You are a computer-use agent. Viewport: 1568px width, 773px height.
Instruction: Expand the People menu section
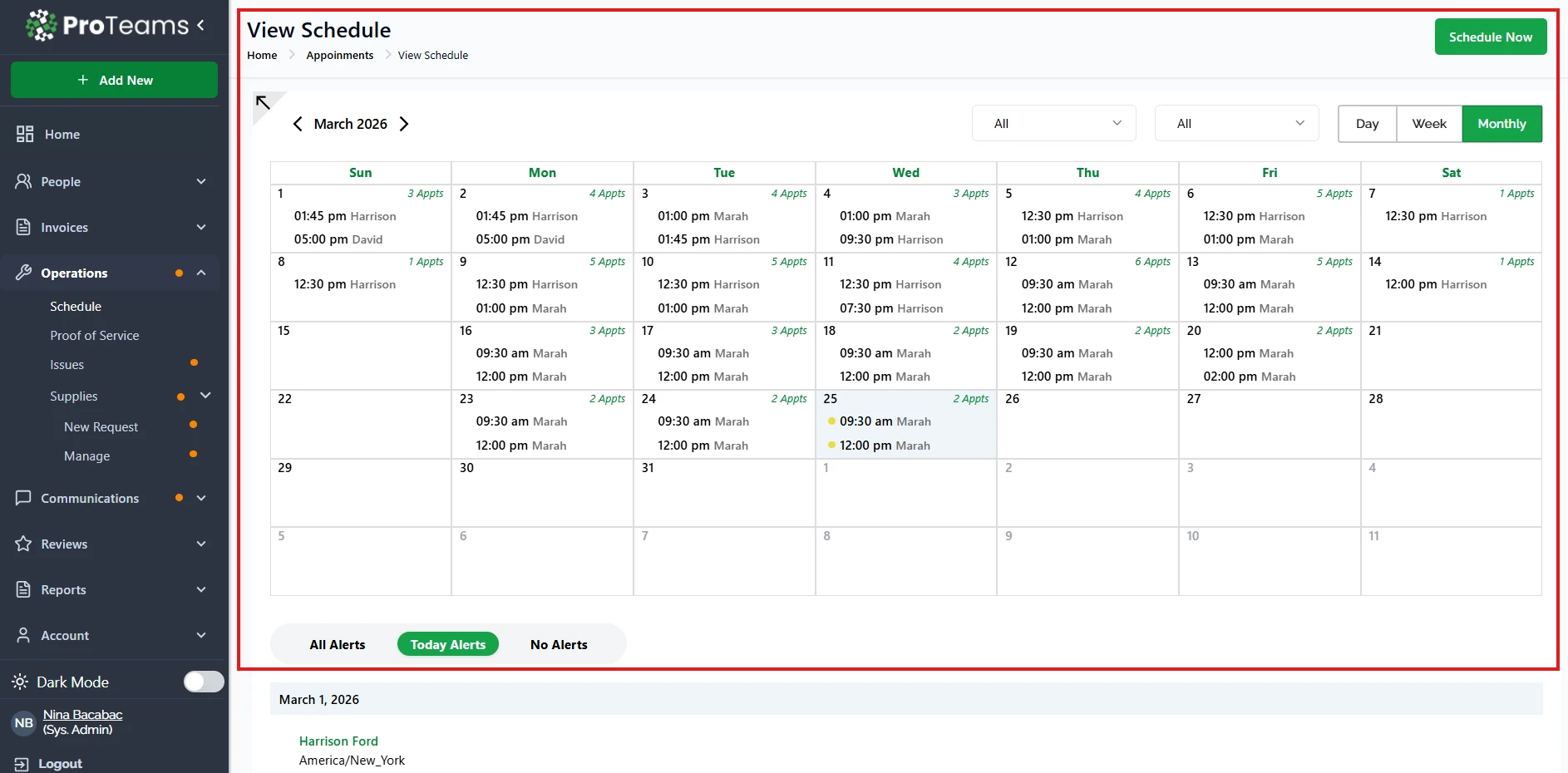click(x=200, y=181)
